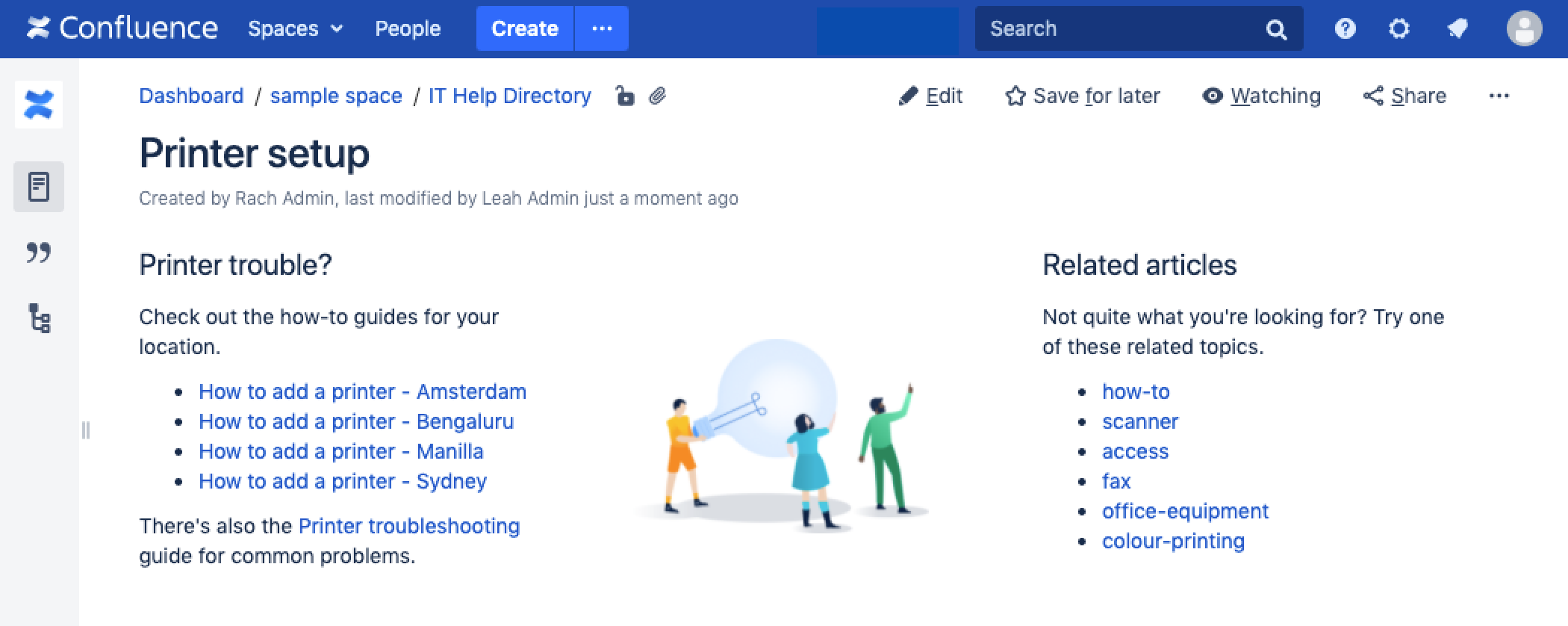Click the blue Create button
The image size is (1568, 626).
[x=525, y=28]
